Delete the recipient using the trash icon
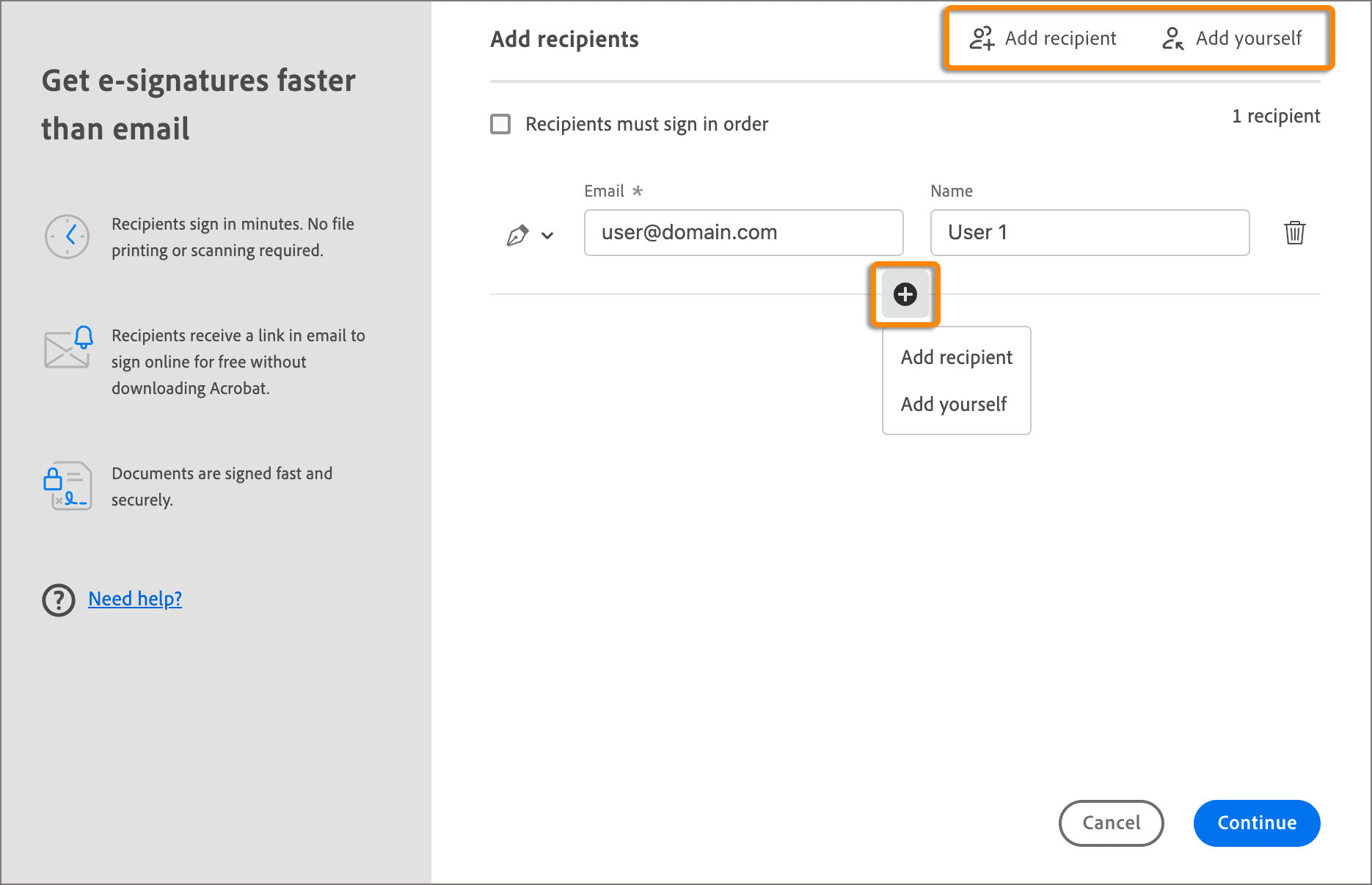The width and height of the screenshot is (1372, 885). click(x=1295, y=233)
